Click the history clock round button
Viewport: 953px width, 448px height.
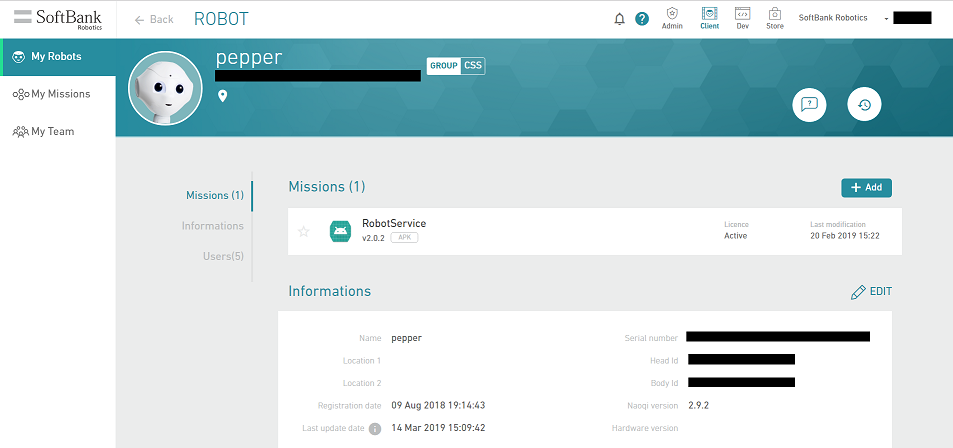pyautogui.click(x=864, y=104)
